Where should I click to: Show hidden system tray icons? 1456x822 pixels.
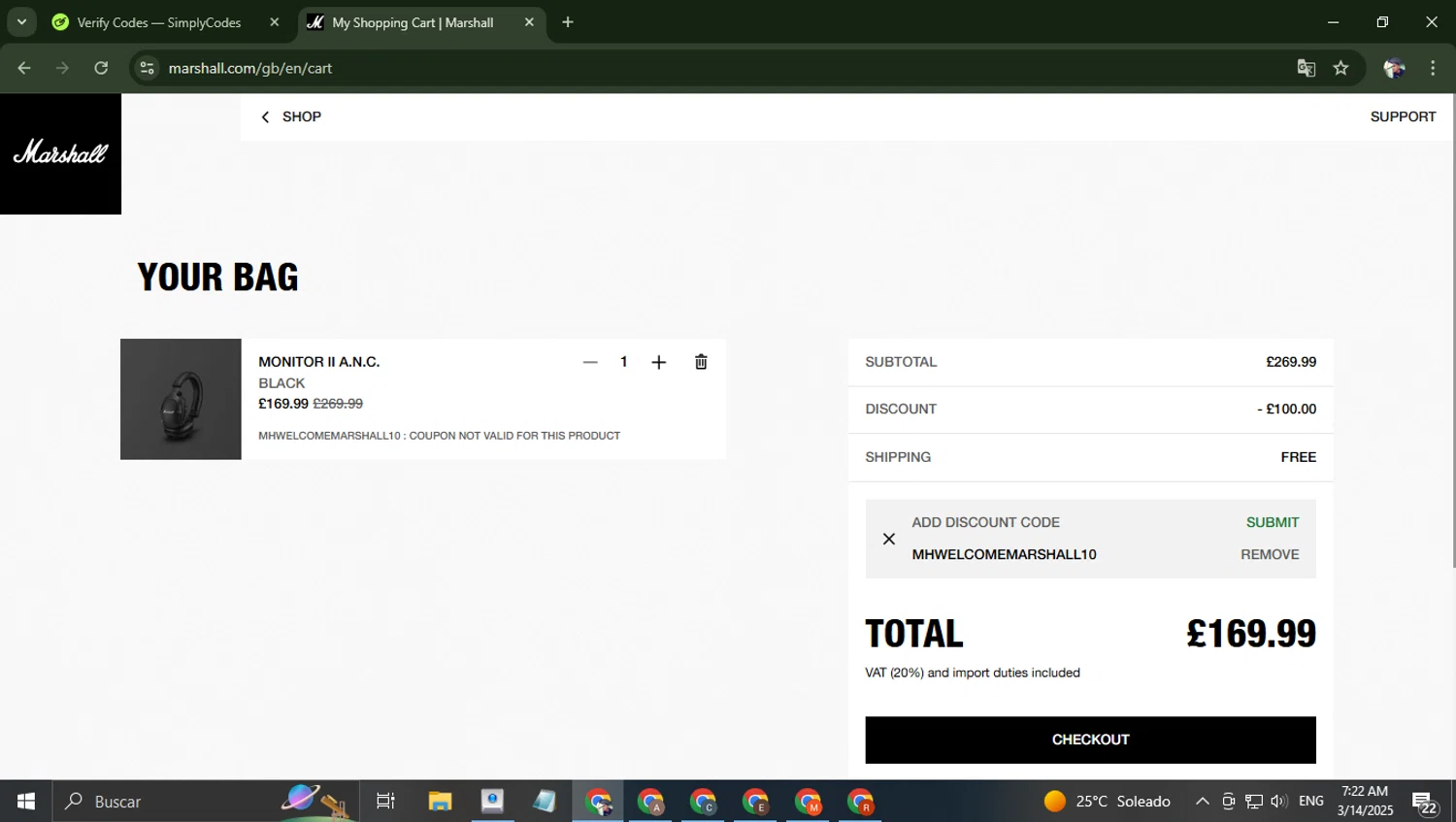point(1202,802)
